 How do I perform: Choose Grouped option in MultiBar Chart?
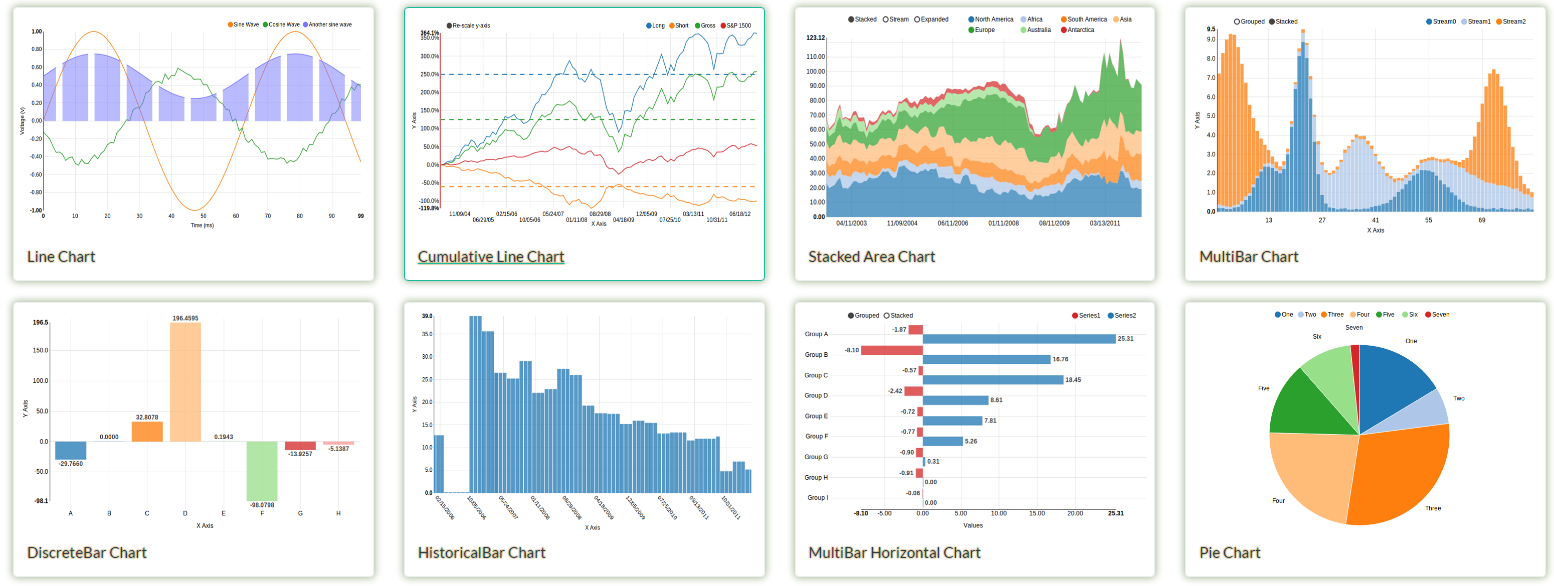pos(1237,21)
